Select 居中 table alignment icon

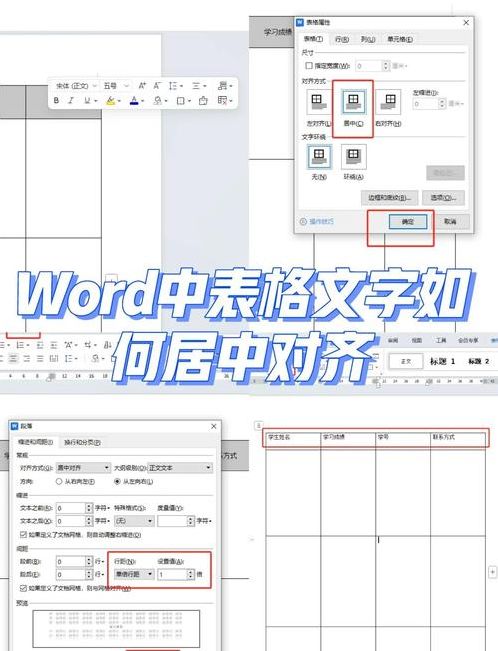tap(353, 102)
